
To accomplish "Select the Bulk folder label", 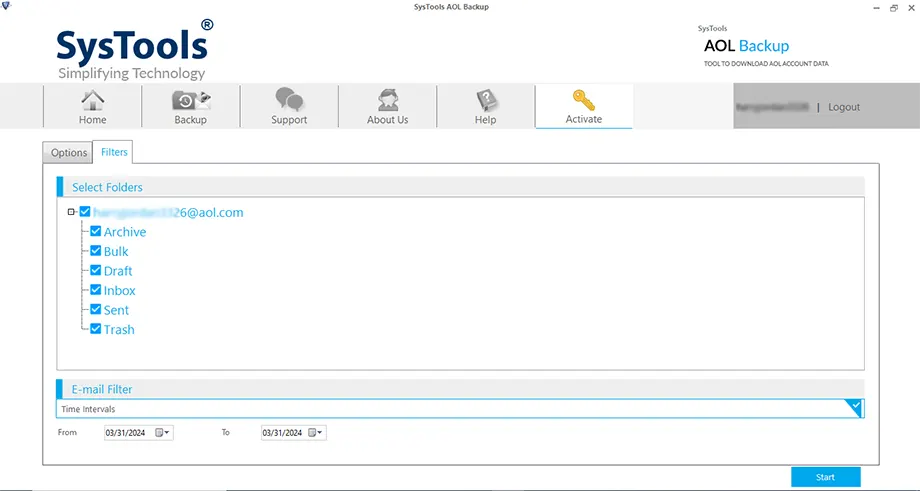I will coord(116,251).
